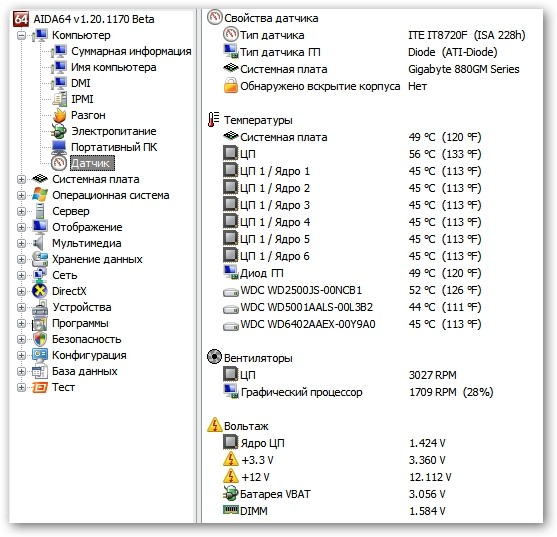
Task: Open the DirectX icon in tree
Action: click(x=39, y=291)
